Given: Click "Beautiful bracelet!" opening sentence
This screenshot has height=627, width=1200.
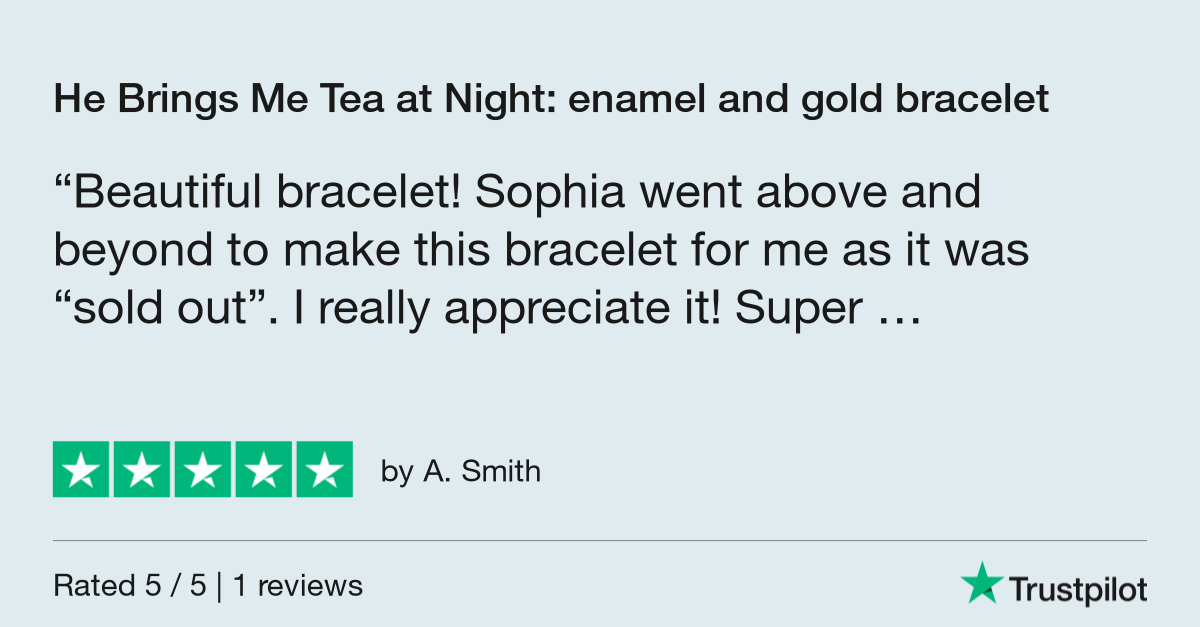Looking at the screenshot, I should [256, 193].
